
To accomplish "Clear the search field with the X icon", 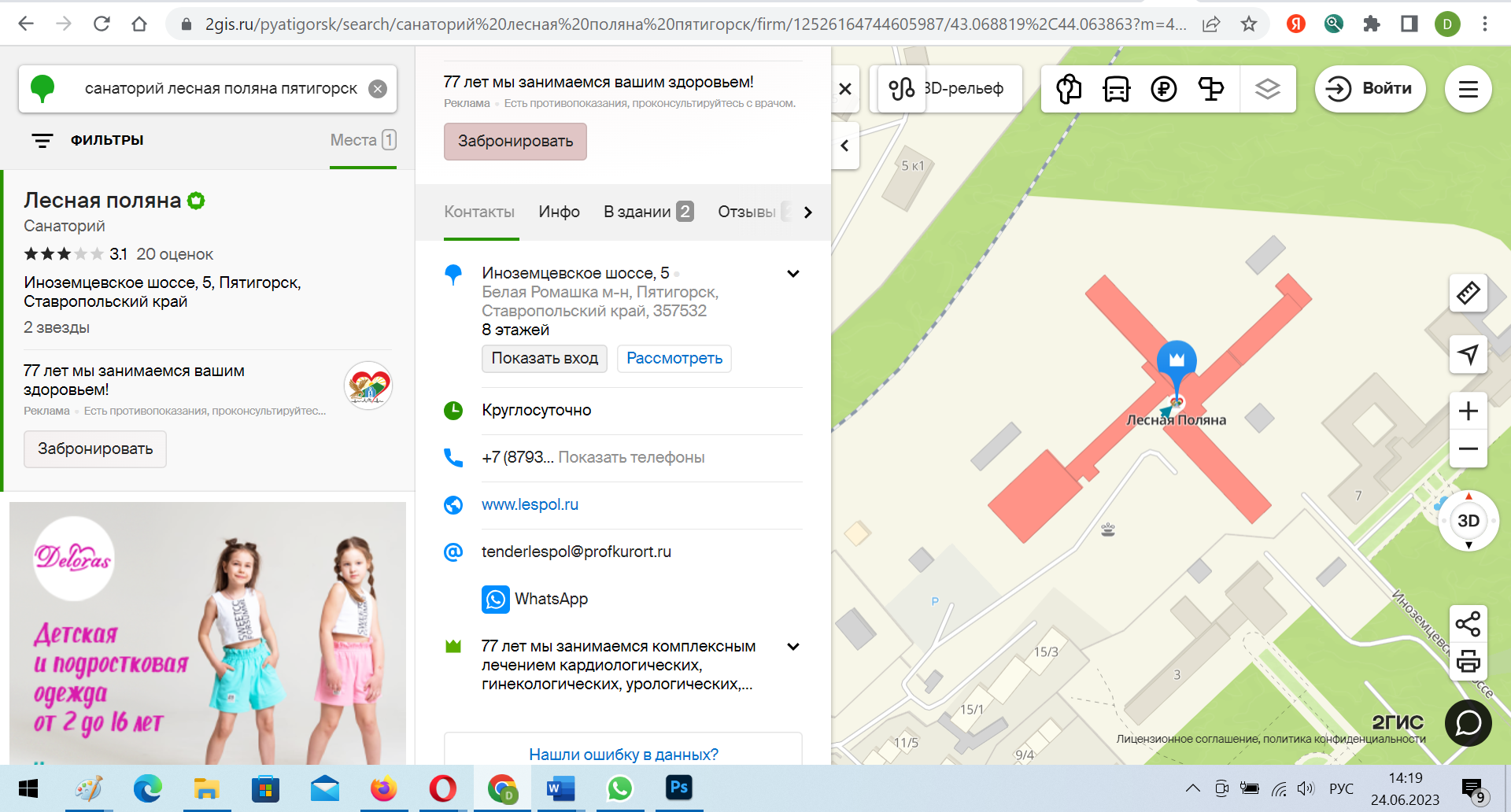I will click(x=378, y=89).
